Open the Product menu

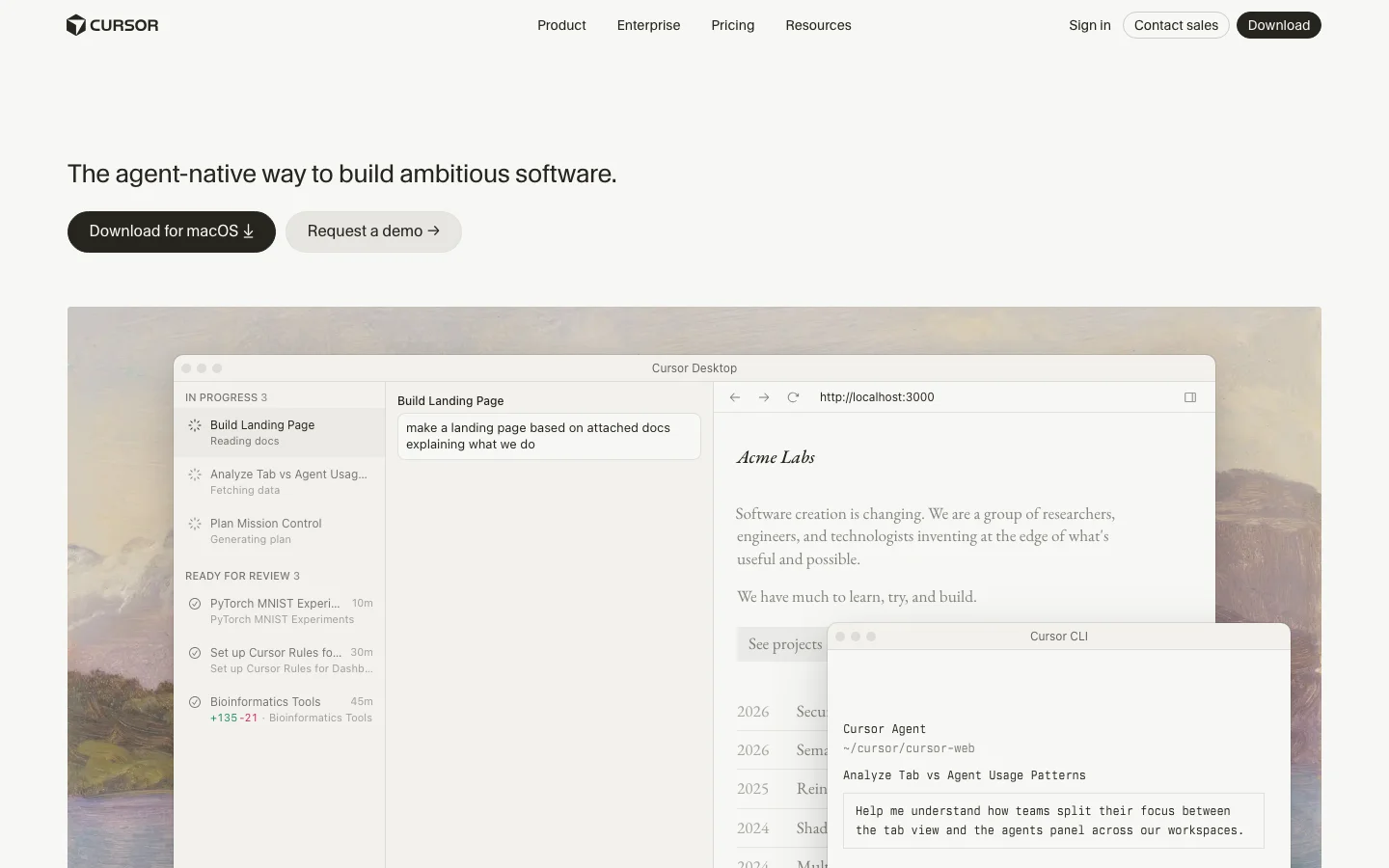coord(561,25)
